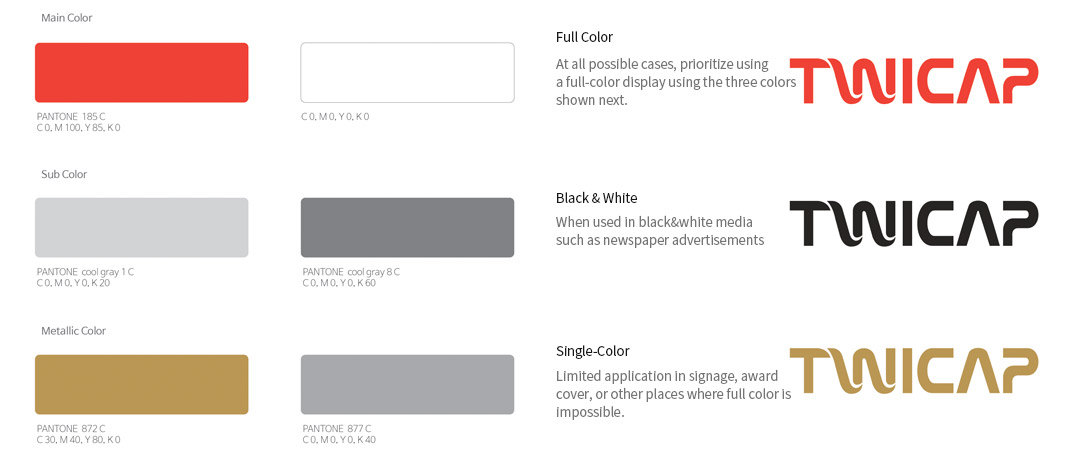Click the PANTONE cool gray 8 C label
Image resolution: width=1073 pixels, height=467 pixels.
tap(351, 272)
